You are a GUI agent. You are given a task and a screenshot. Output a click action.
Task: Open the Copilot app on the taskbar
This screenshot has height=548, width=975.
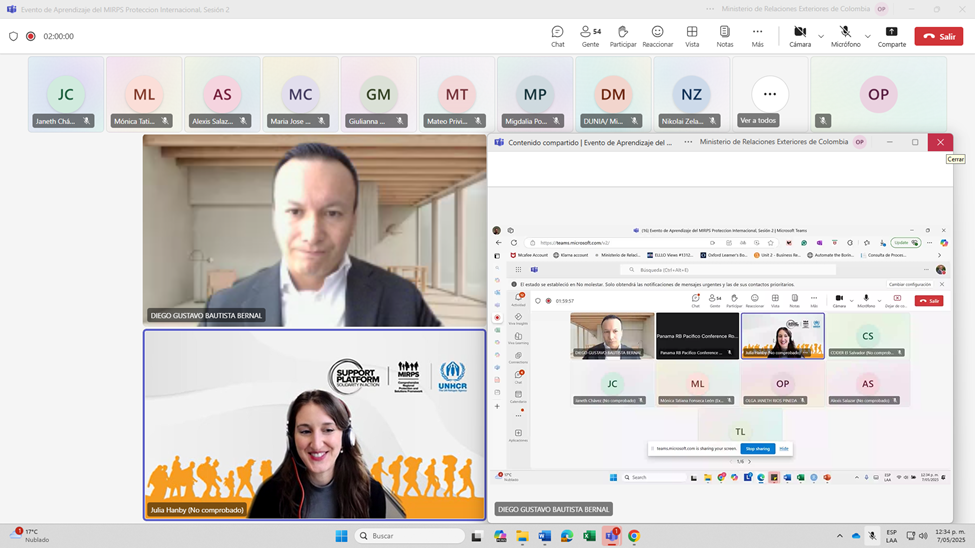click(x=500, y=536)
